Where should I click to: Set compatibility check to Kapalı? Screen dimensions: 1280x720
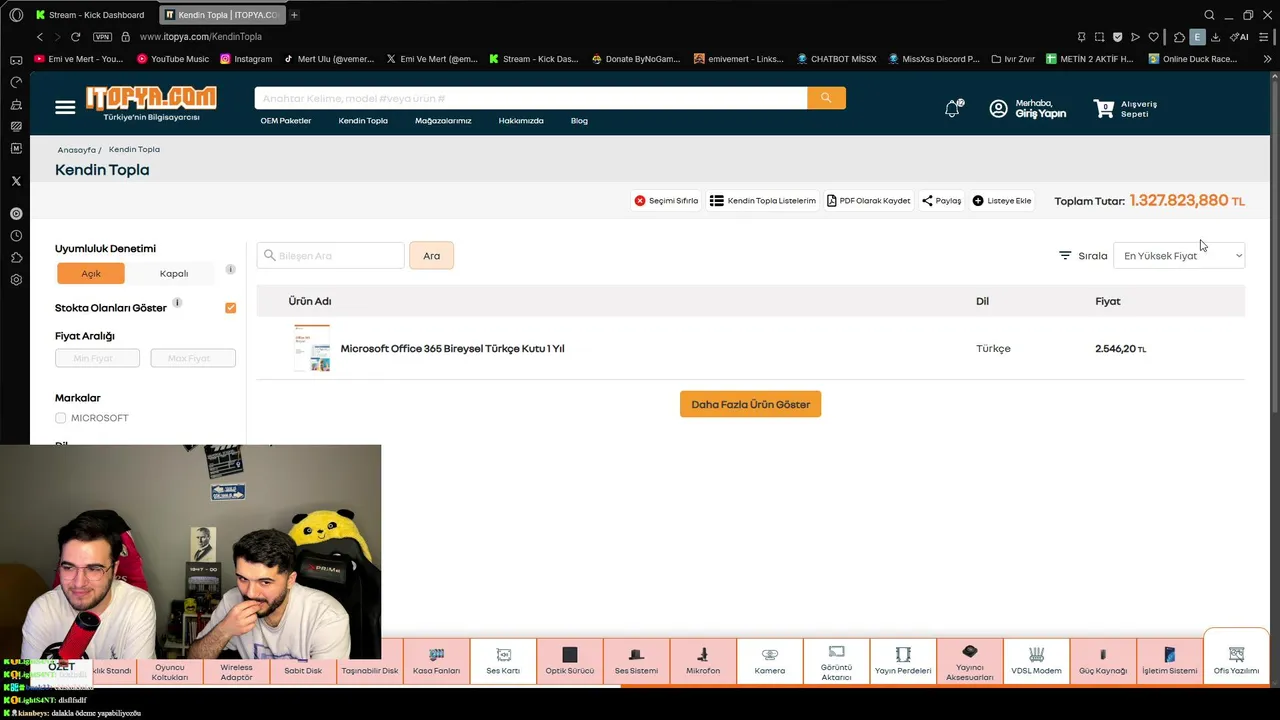click(x=174, y=273)
